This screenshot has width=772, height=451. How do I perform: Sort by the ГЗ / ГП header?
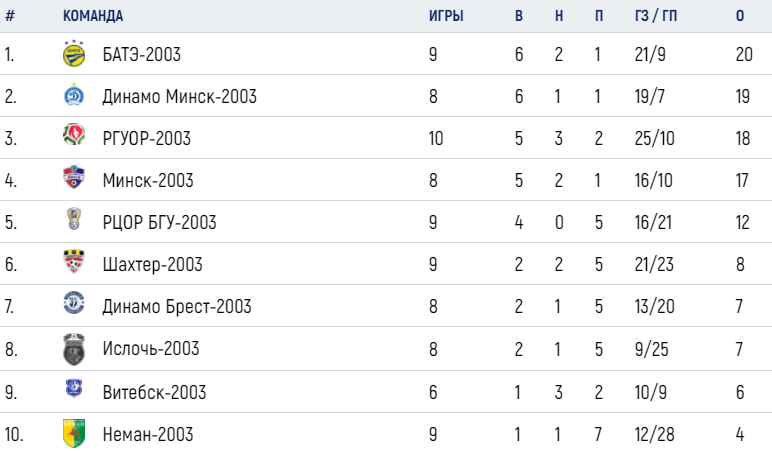tap(656, 16)
